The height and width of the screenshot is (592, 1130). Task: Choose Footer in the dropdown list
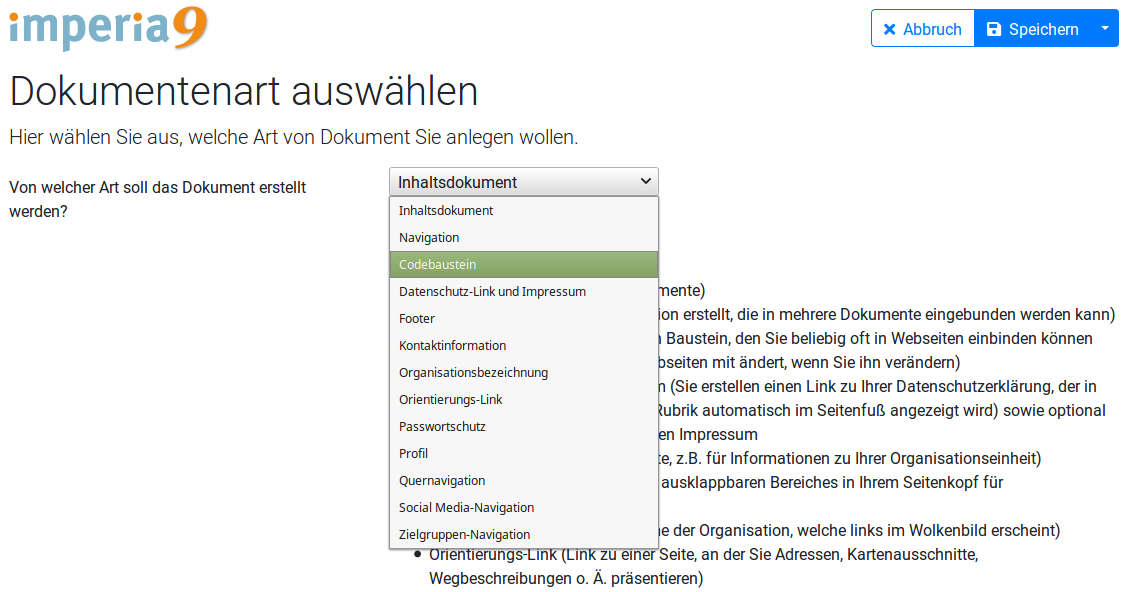417,319
